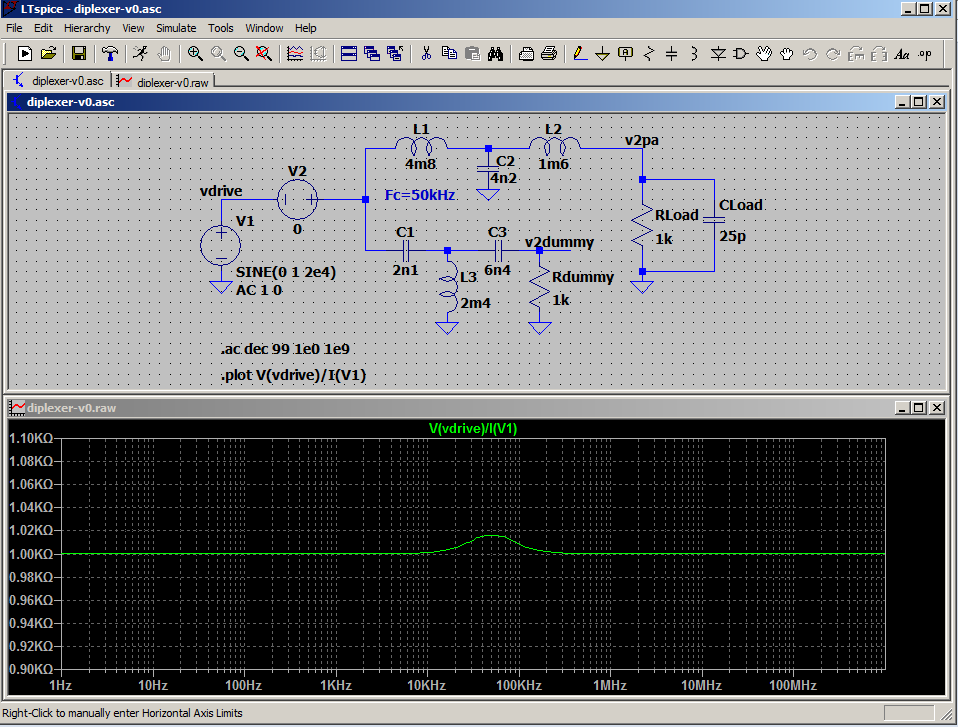Select the Draw Wire pencil tool
Image resolution: width=958 pixels, height=727 pixels.
tap(579, 53)
